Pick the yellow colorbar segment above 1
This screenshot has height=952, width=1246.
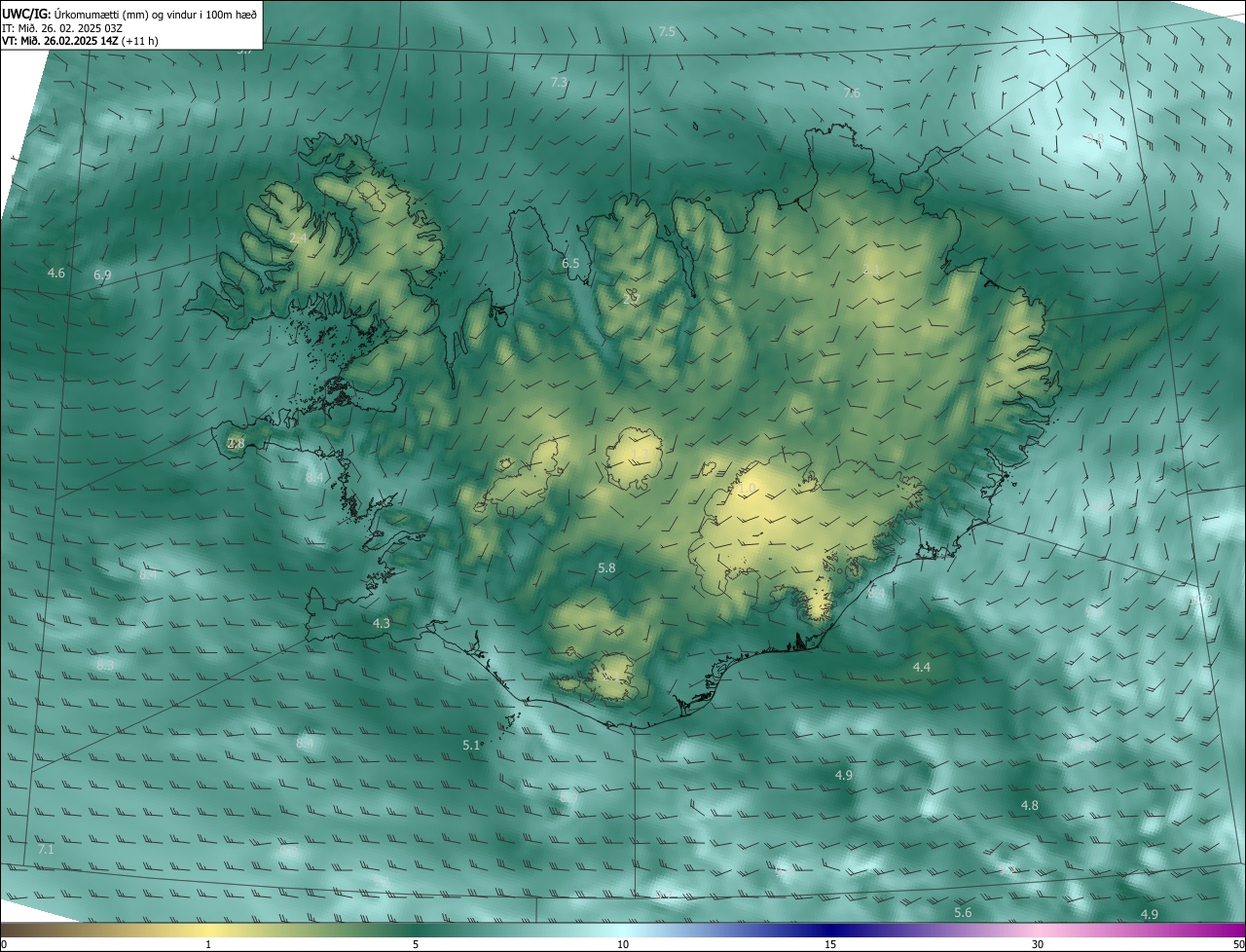tap(208, 931)
